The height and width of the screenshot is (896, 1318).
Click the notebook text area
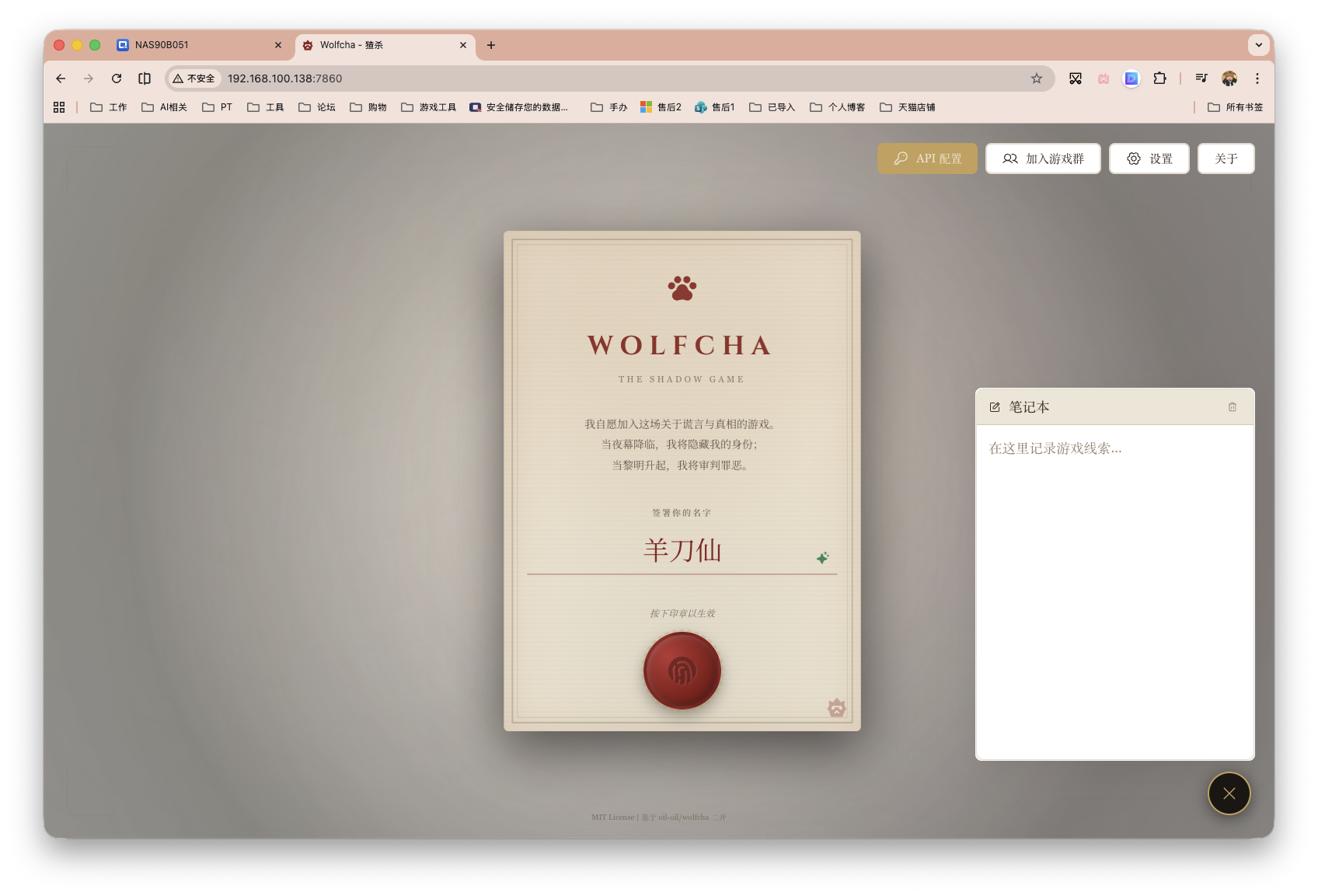coord(1114,591)
